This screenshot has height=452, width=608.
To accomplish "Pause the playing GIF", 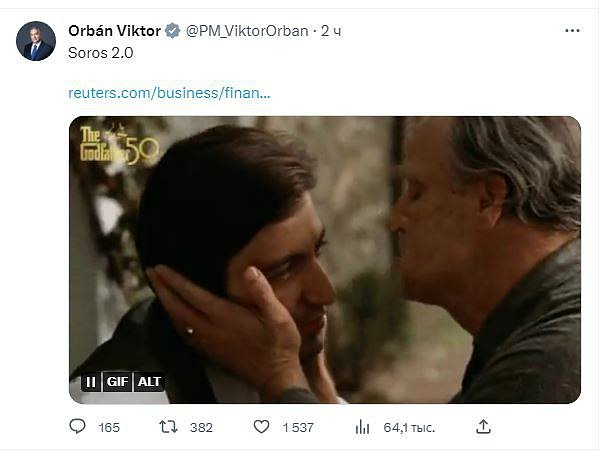I will point(90,382).
